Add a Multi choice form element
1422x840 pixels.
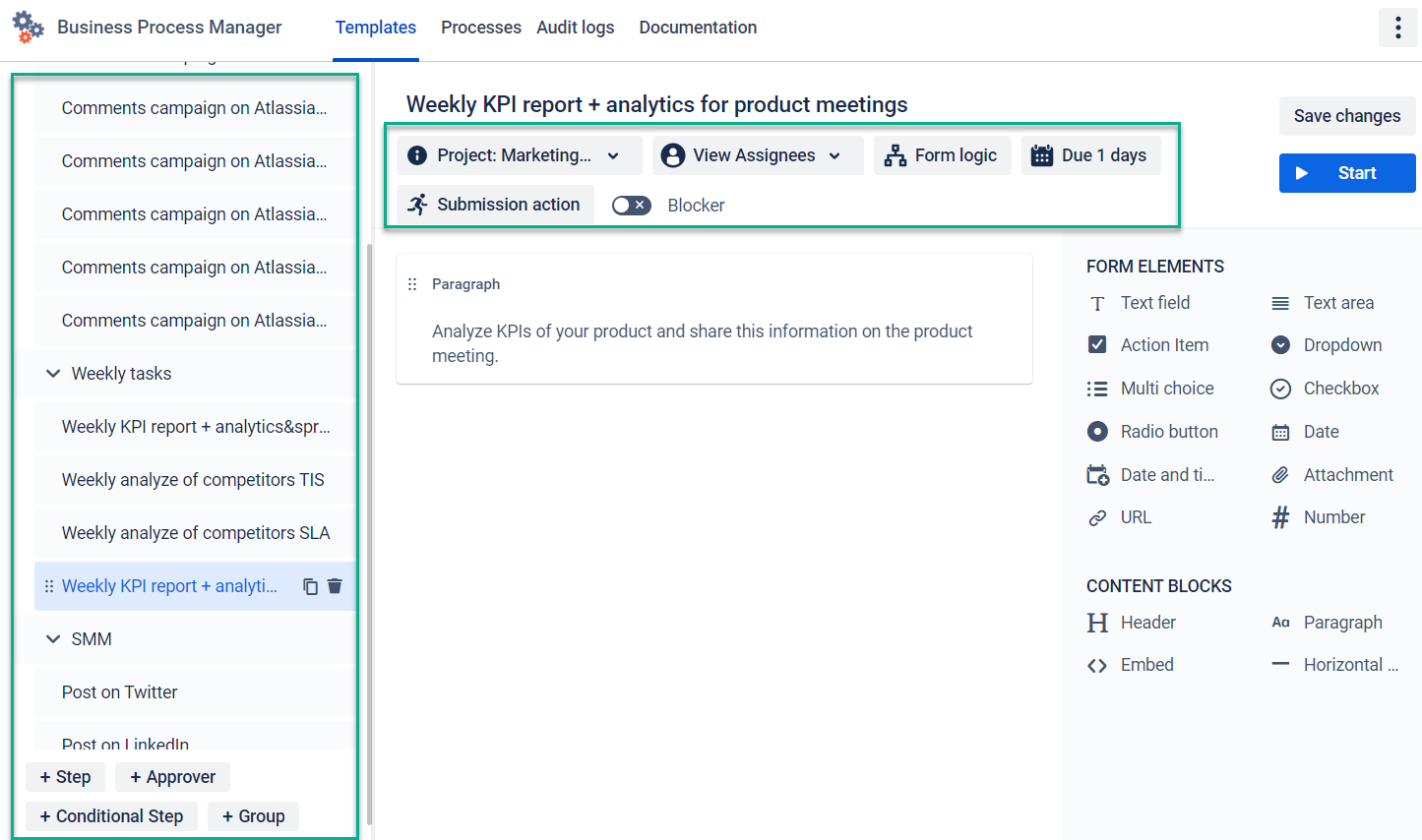tap(1150, 389)
